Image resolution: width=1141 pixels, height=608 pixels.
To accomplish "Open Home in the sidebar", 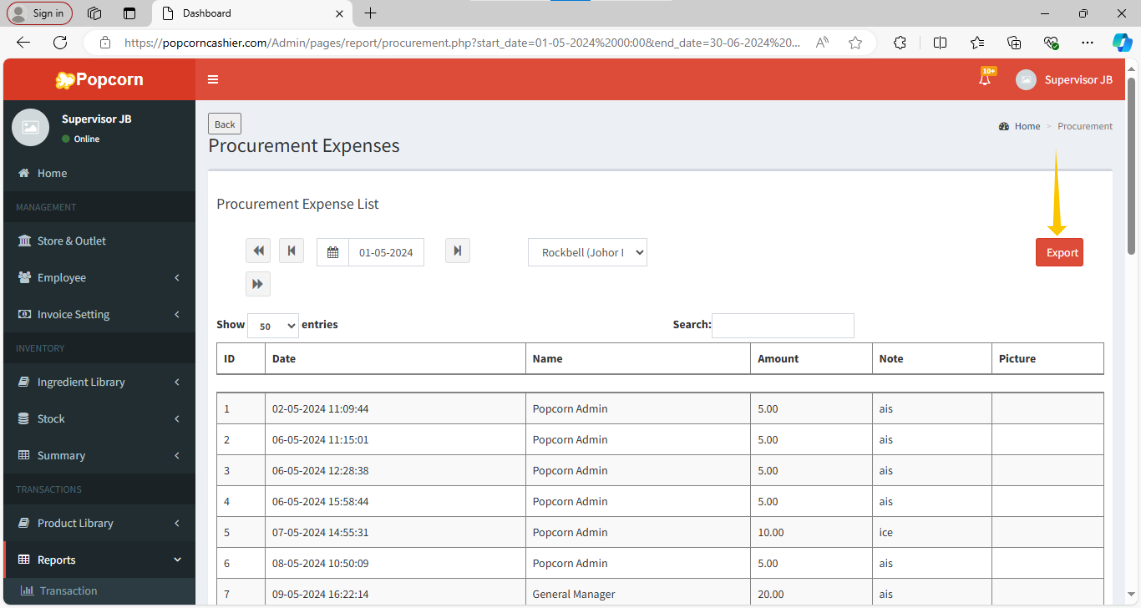I will [99, 173].
